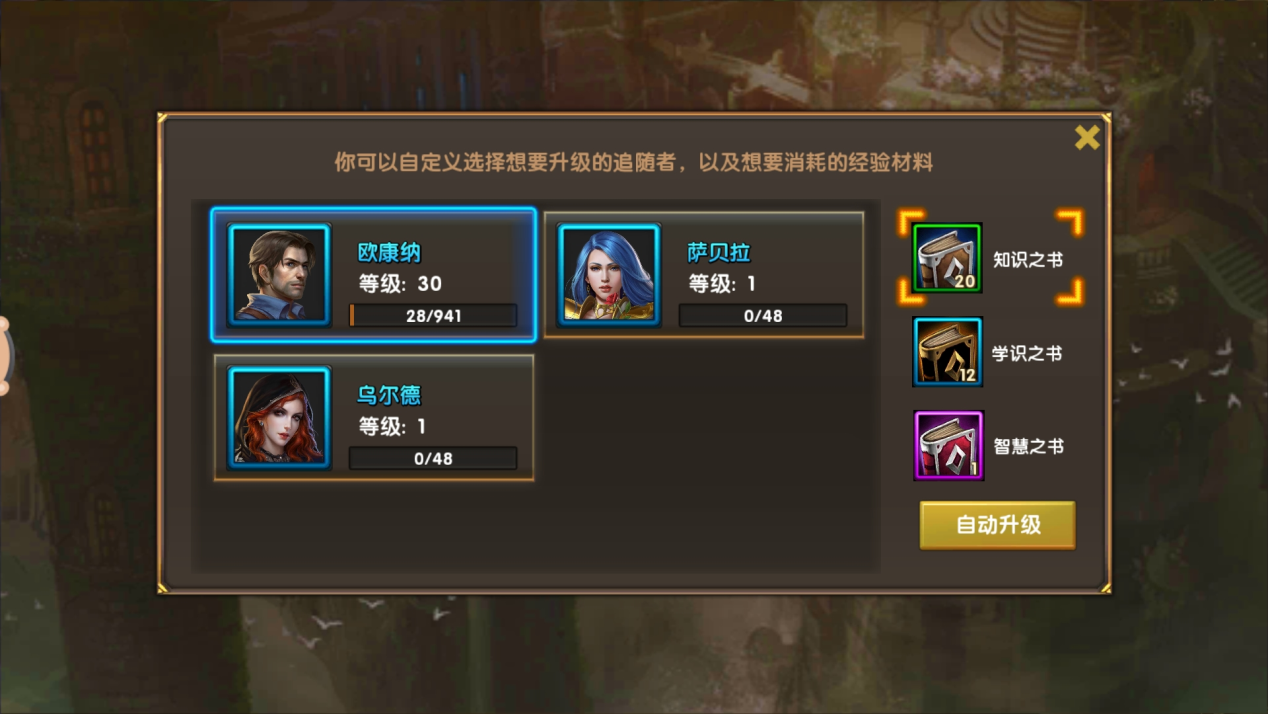
Task: Click 乌尔德's 0/48 experience bar
Action: click(x=433, y=459)
